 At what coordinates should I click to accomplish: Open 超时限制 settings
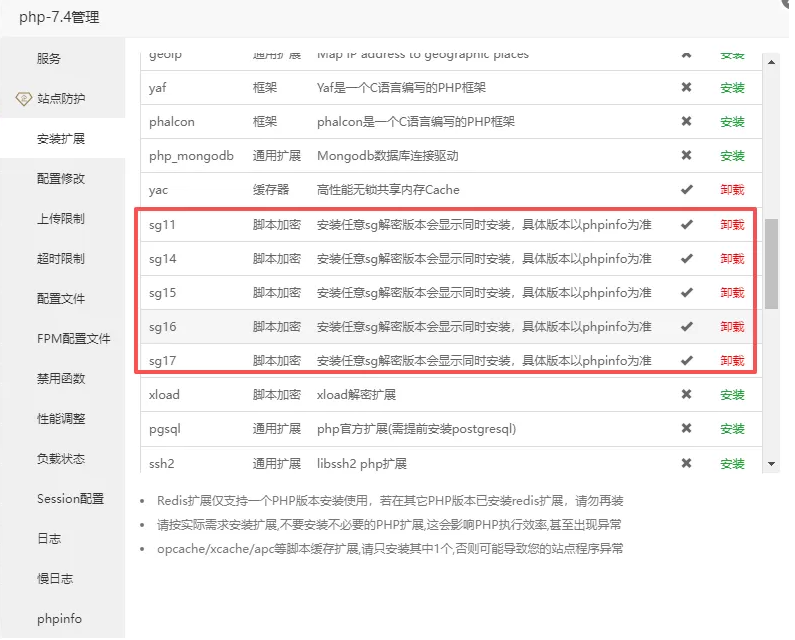click(61, 259)
